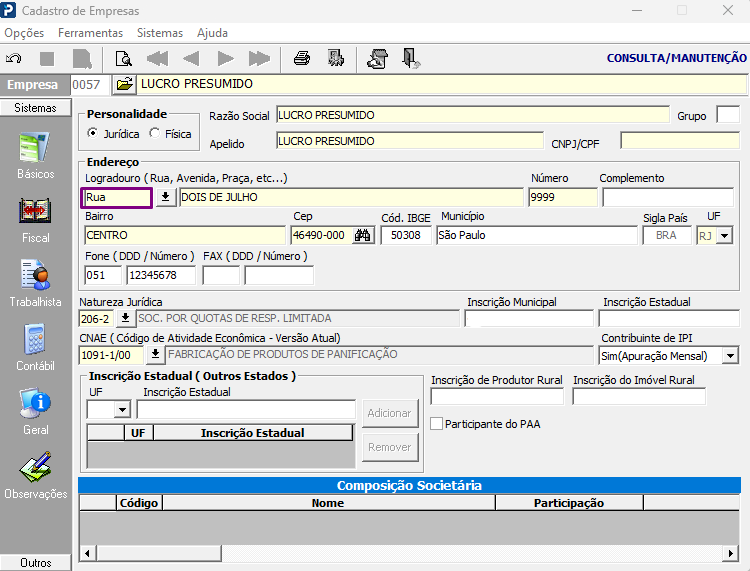Select the Jurídica radio button
The image size is (750, 571).
click(92, 133)
